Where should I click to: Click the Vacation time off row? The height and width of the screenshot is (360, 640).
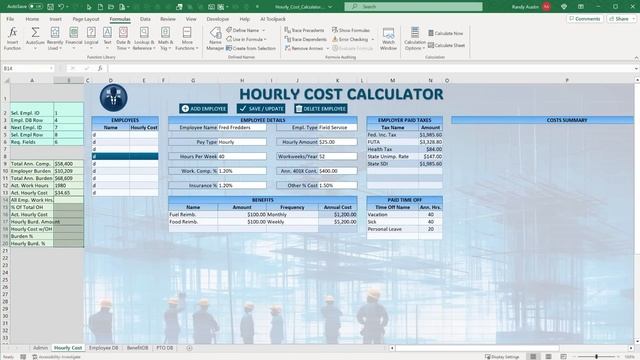[404, 214]
